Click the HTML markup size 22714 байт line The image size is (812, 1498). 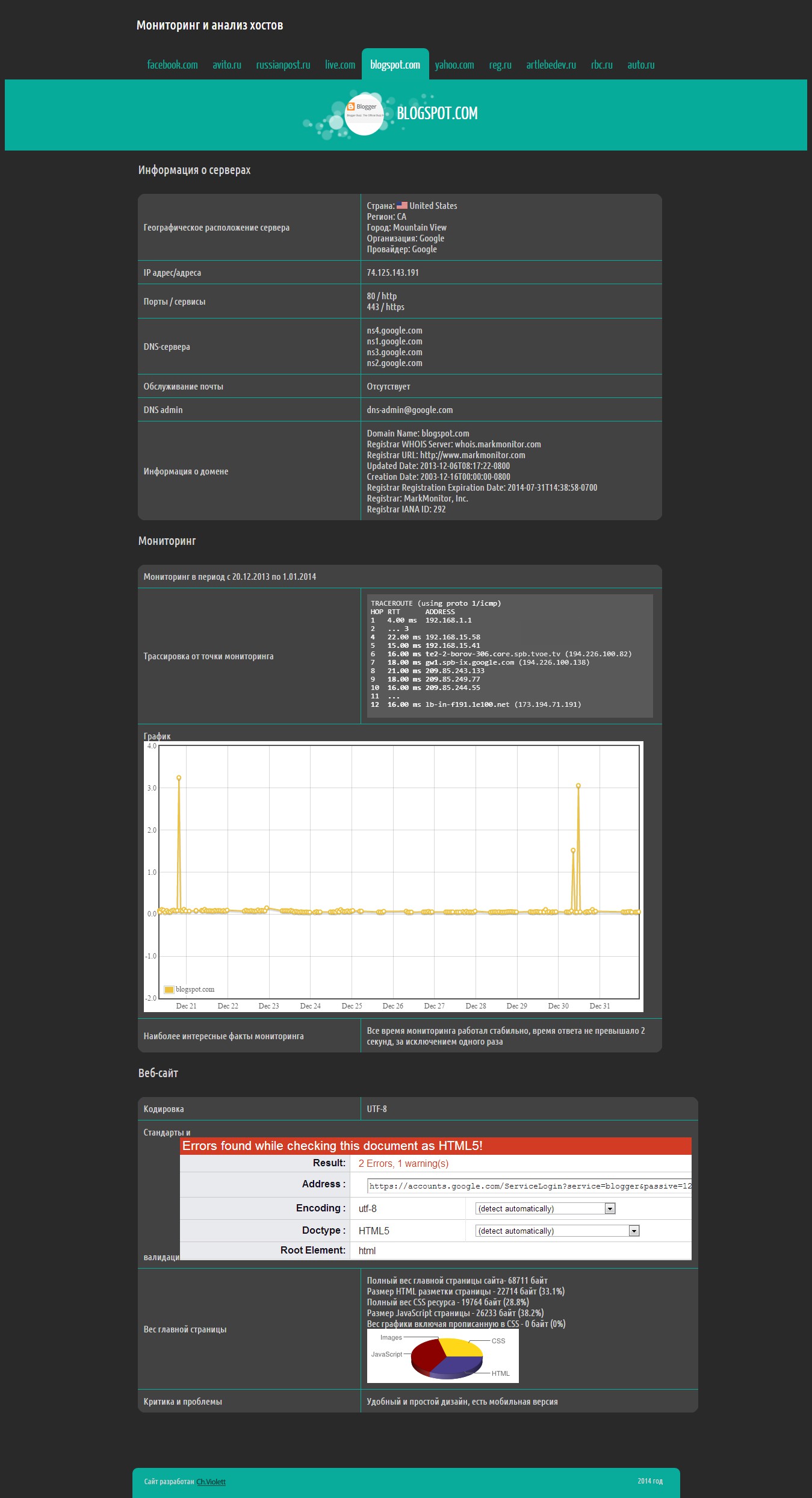466,1291
